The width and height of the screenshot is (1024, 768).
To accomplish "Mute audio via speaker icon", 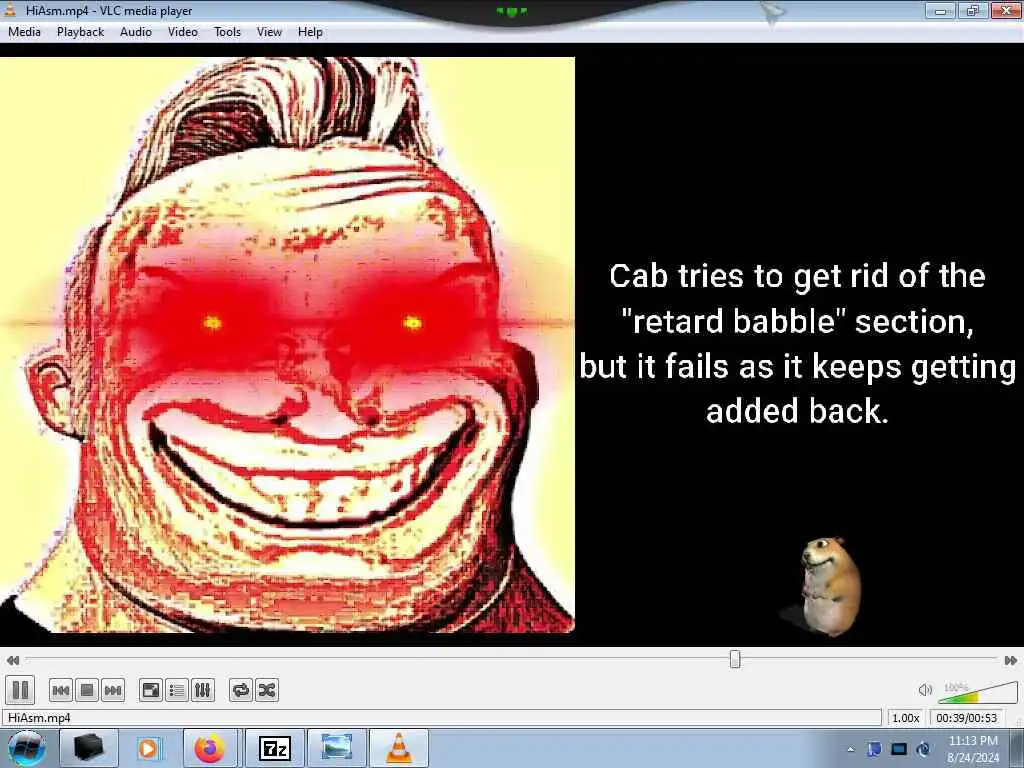I will (925, 690).
